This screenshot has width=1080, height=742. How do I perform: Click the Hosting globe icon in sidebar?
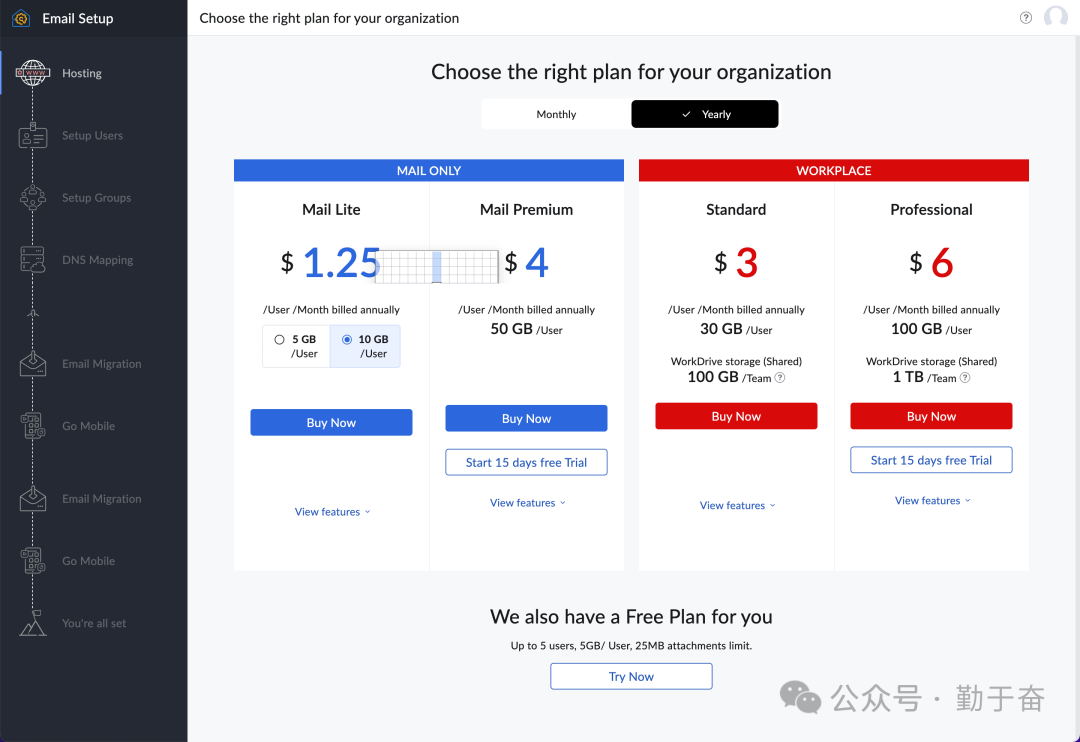pos(33,74)
